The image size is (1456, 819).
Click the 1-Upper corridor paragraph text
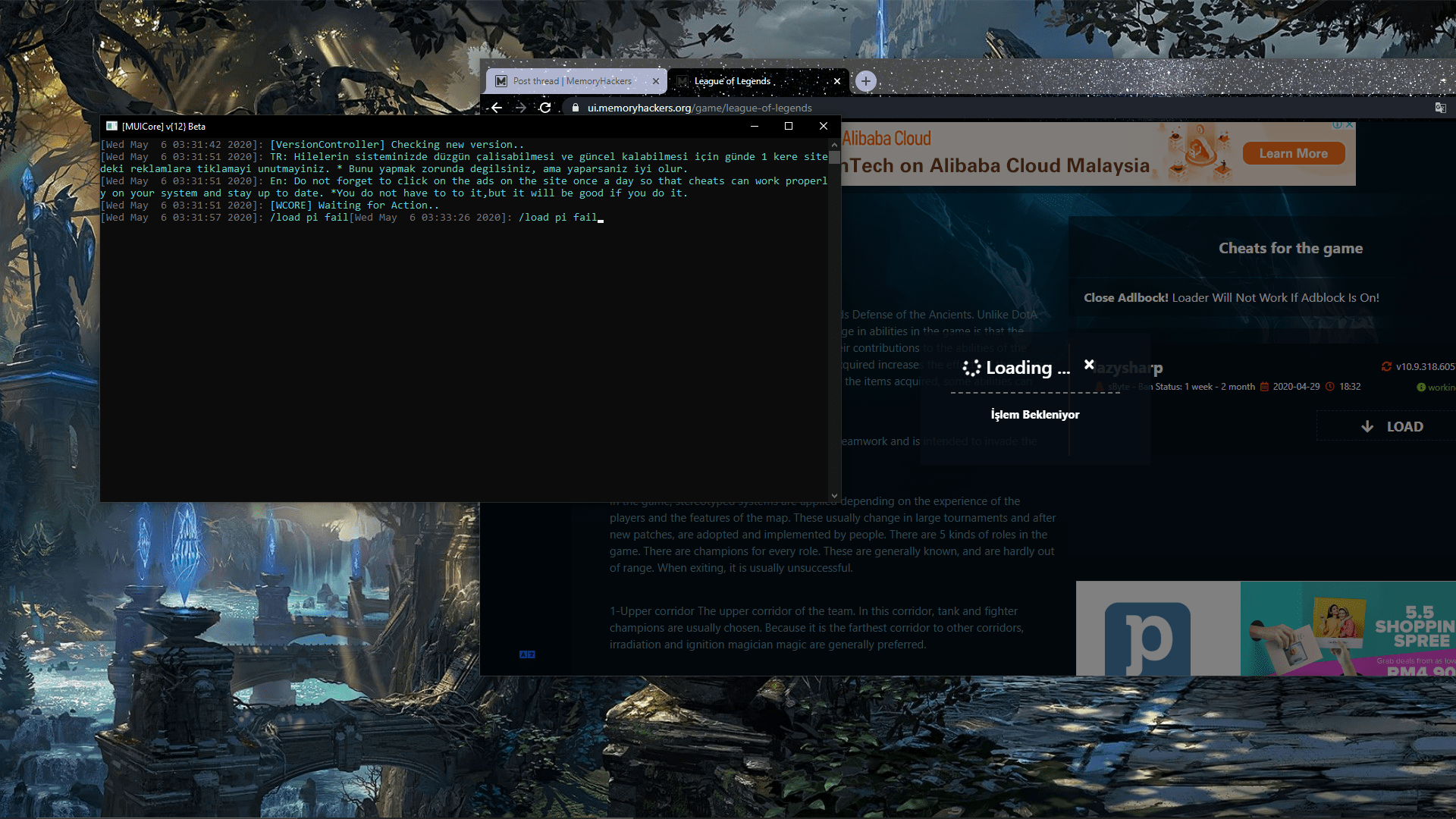(x=817, y=628)
